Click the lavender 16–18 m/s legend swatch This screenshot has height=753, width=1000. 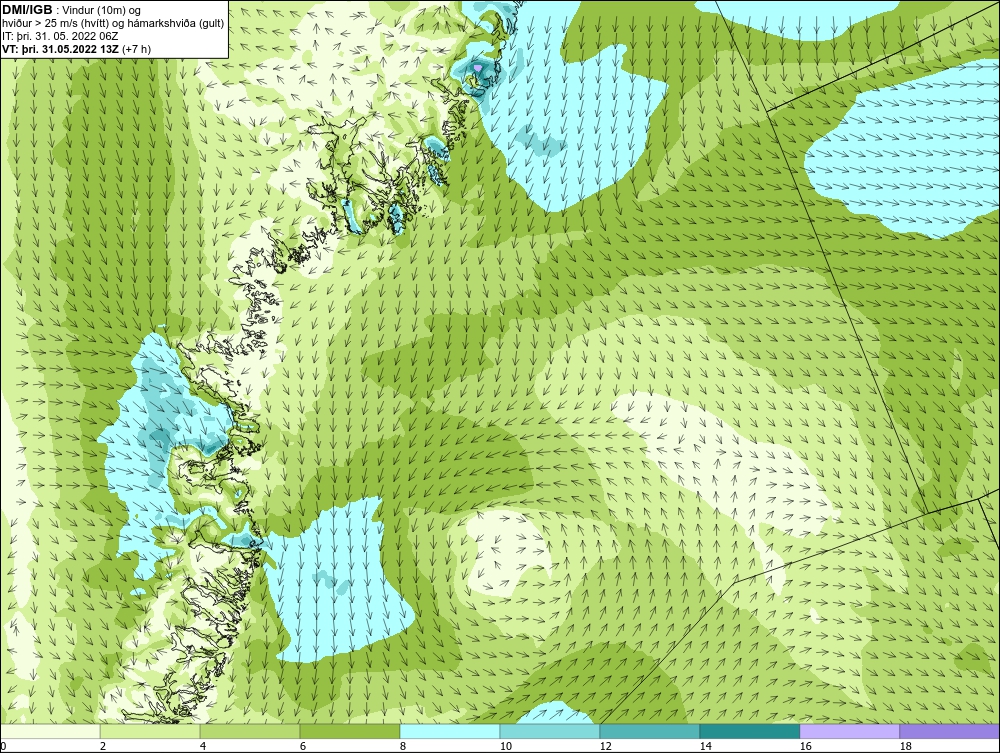[x=849, y=731]
